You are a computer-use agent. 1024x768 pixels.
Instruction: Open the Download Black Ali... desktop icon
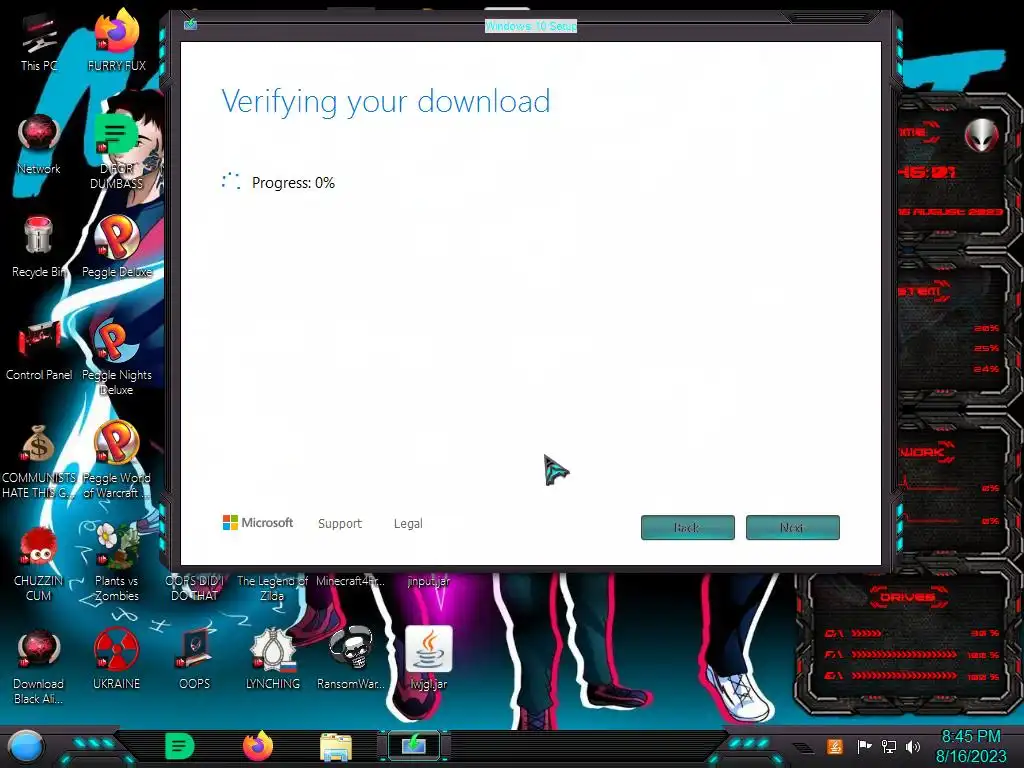point(39,666)
